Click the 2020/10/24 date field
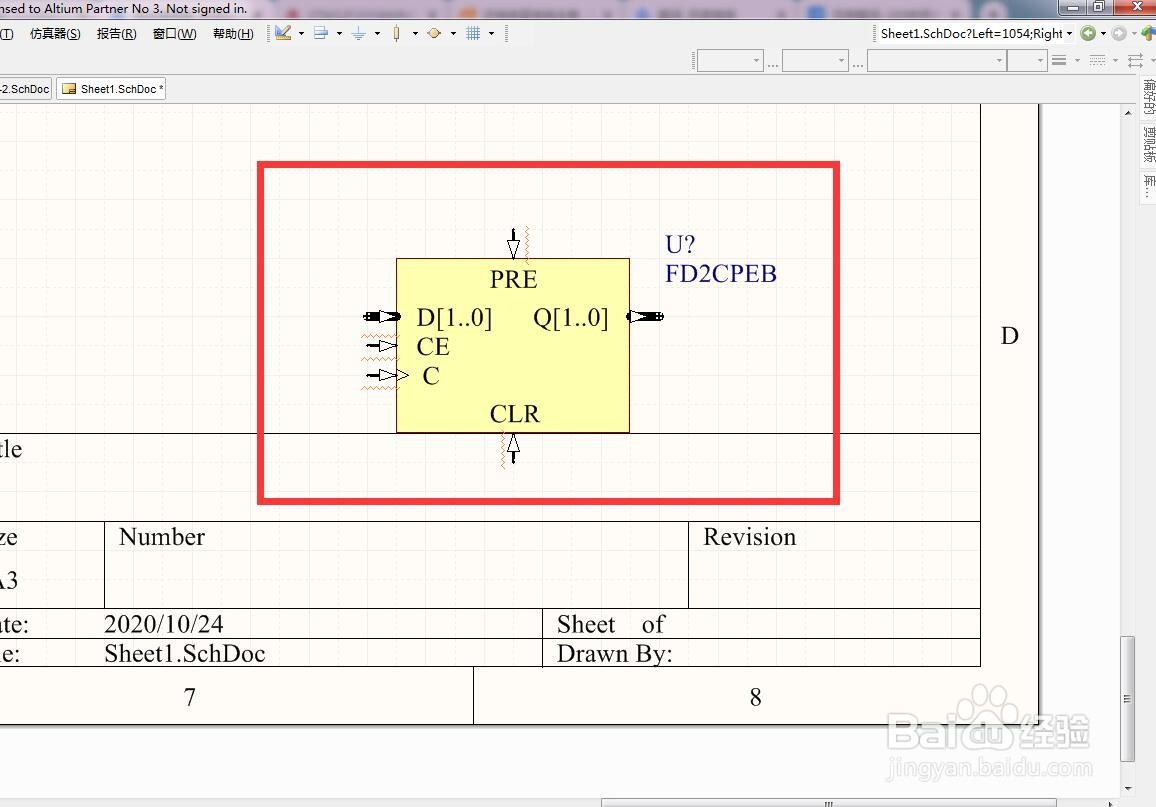The width and height of the screenshot is (1156, 807). (164, 624)
